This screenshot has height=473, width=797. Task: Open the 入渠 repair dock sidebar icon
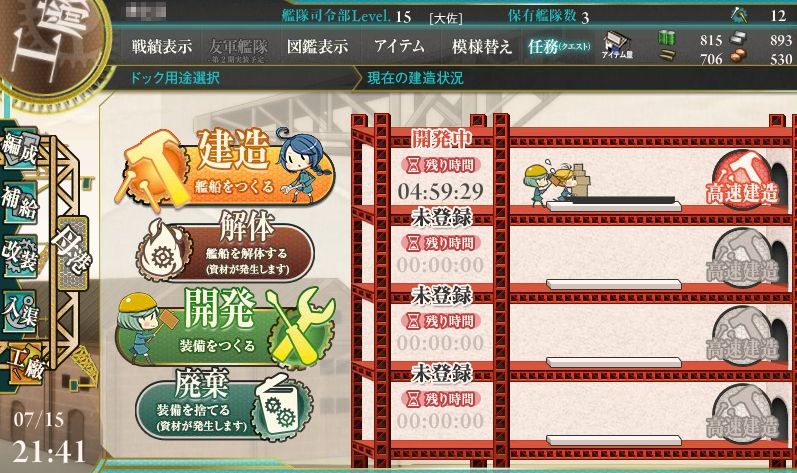20,311
